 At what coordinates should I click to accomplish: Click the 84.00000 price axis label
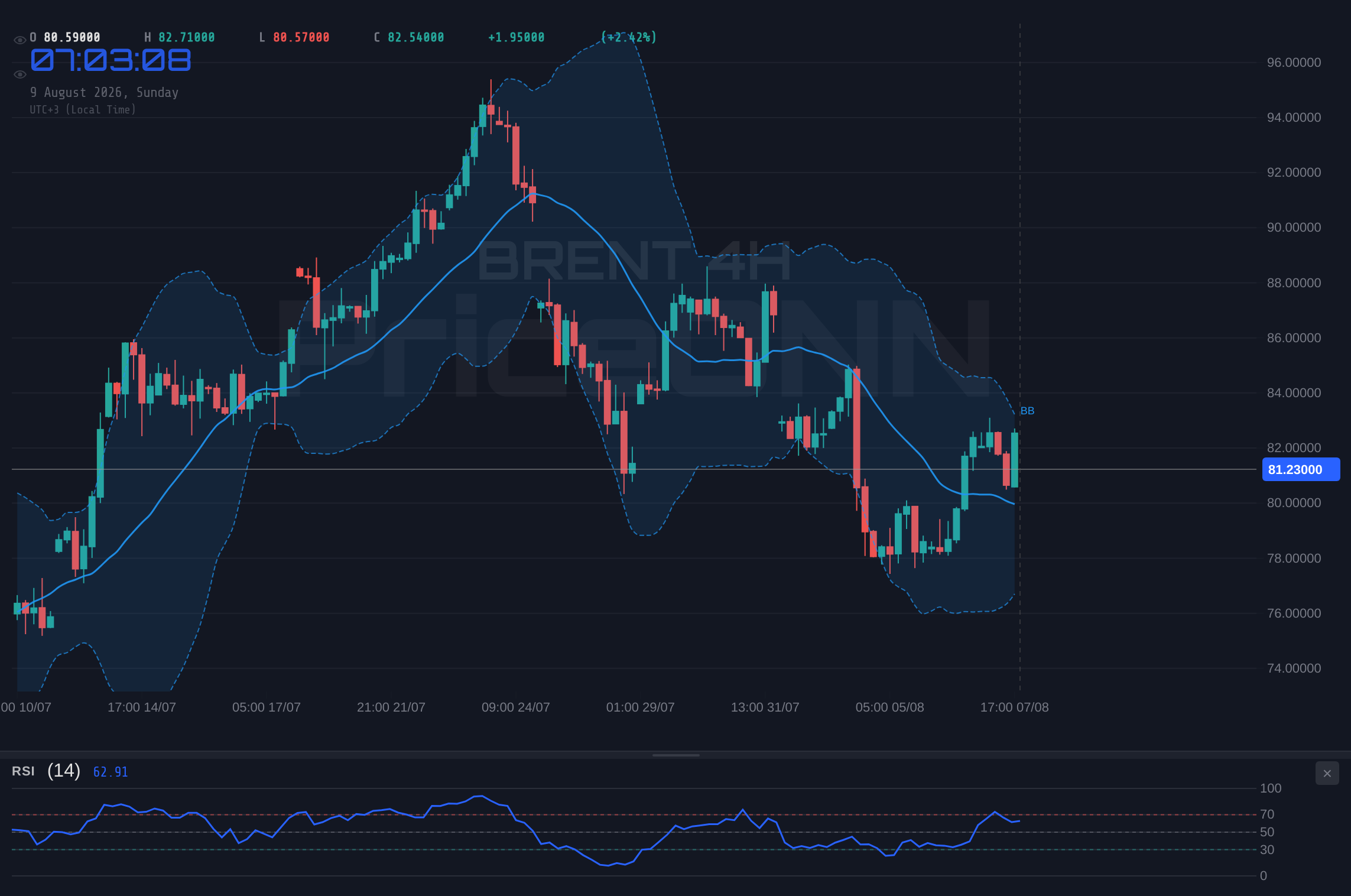pos(1294,393)
